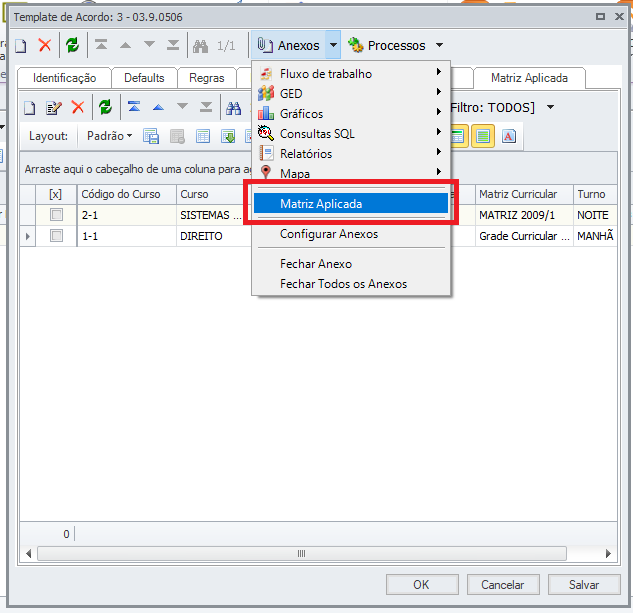Select Matriz Aplicada in the Anexos menu
Image resolution: width=633 pixels, height=613 pixels.
(351, 204)
